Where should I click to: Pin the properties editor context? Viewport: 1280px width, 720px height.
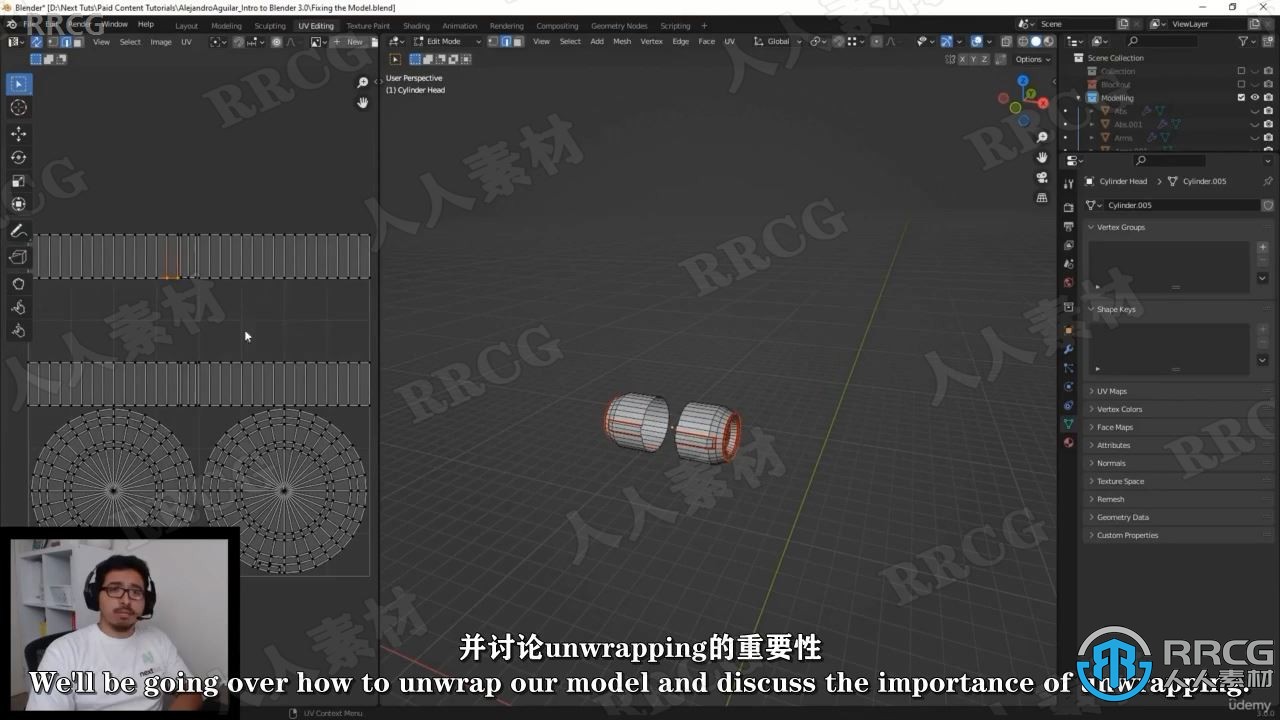tap(1268, 181)
